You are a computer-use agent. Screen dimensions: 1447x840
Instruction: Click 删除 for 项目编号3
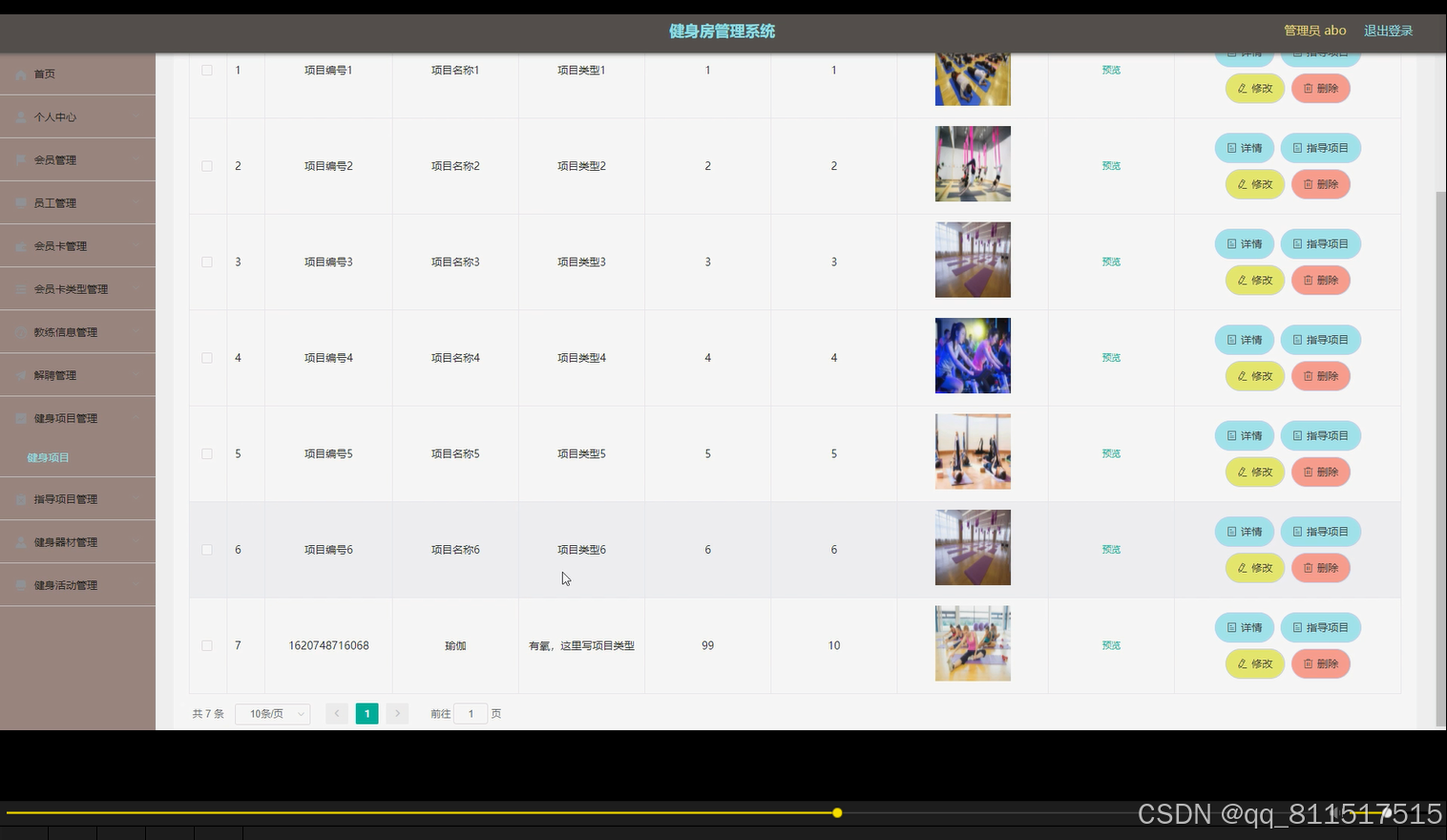click(1321, 281)
